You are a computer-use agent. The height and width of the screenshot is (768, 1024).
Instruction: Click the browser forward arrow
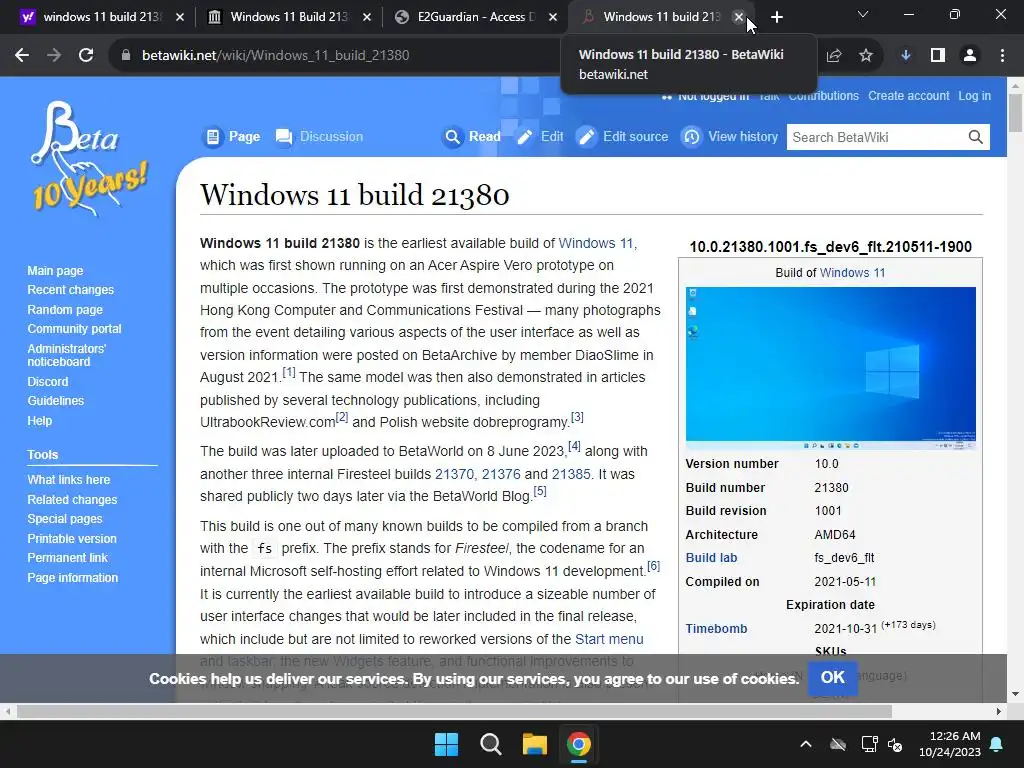(x=54, y=56)
